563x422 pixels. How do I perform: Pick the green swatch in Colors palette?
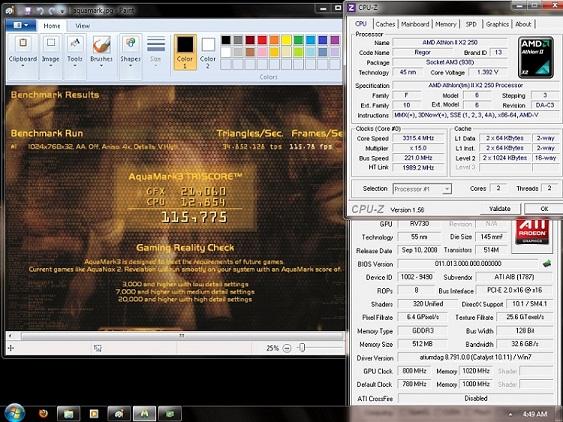pos(298,40)
